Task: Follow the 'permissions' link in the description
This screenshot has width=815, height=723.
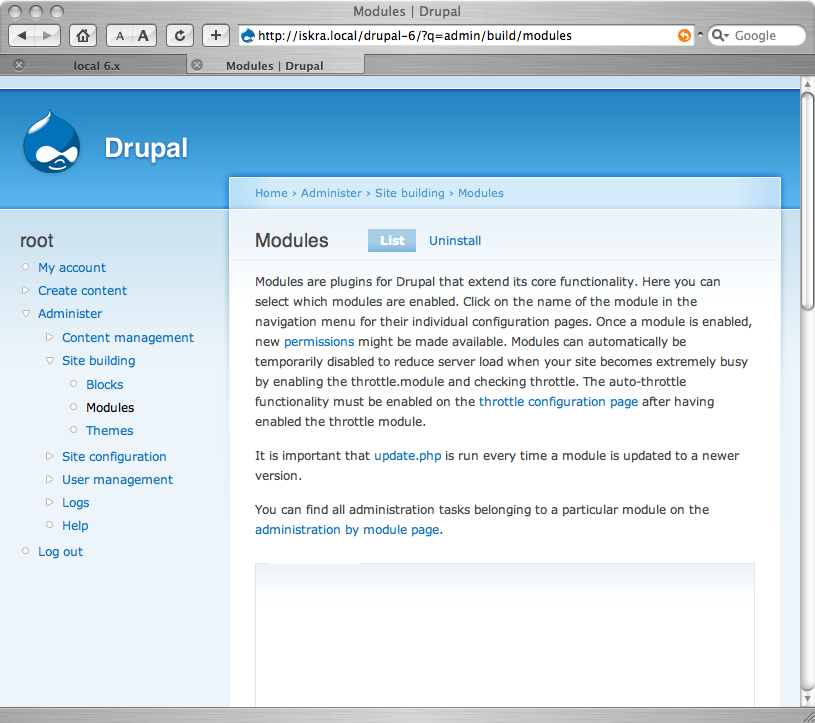Action: point(319,341)
